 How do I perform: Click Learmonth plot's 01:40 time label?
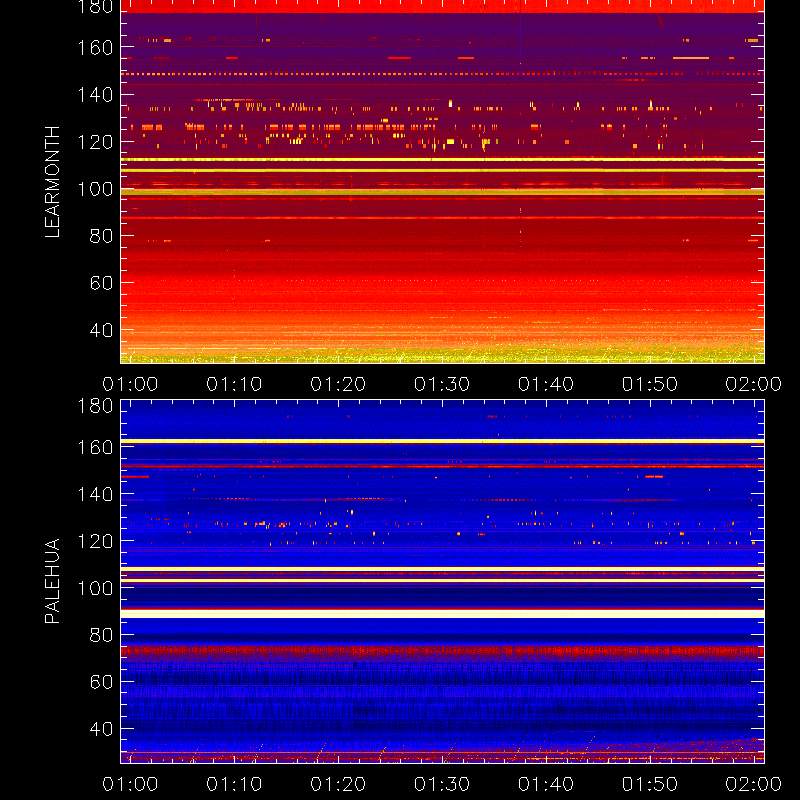pos(546,384)
